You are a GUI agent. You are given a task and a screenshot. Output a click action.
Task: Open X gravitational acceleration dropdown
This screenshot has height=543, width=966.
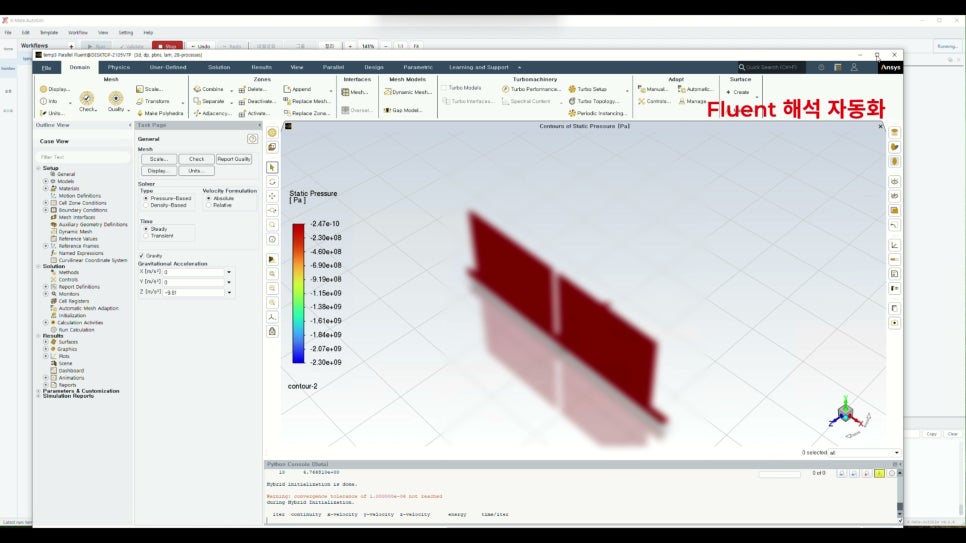(229, 272)
